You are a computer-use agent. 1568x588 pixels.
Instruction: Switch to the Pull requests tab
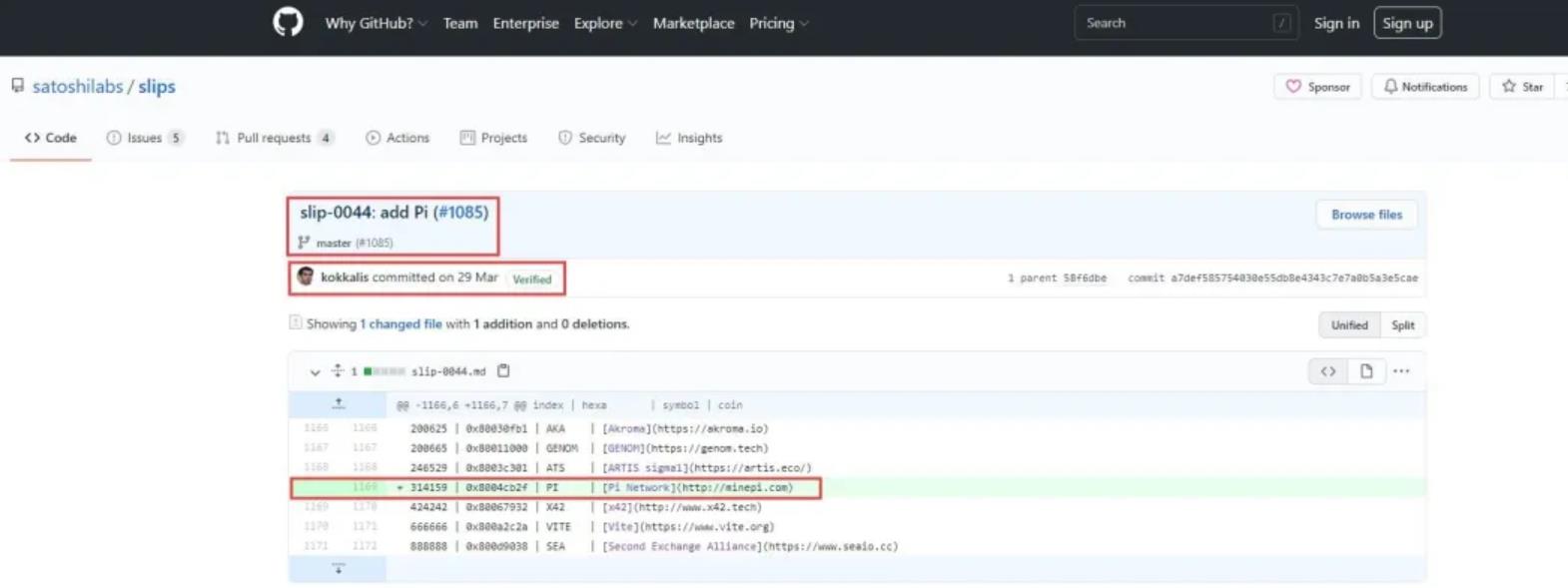click(275, 138)
